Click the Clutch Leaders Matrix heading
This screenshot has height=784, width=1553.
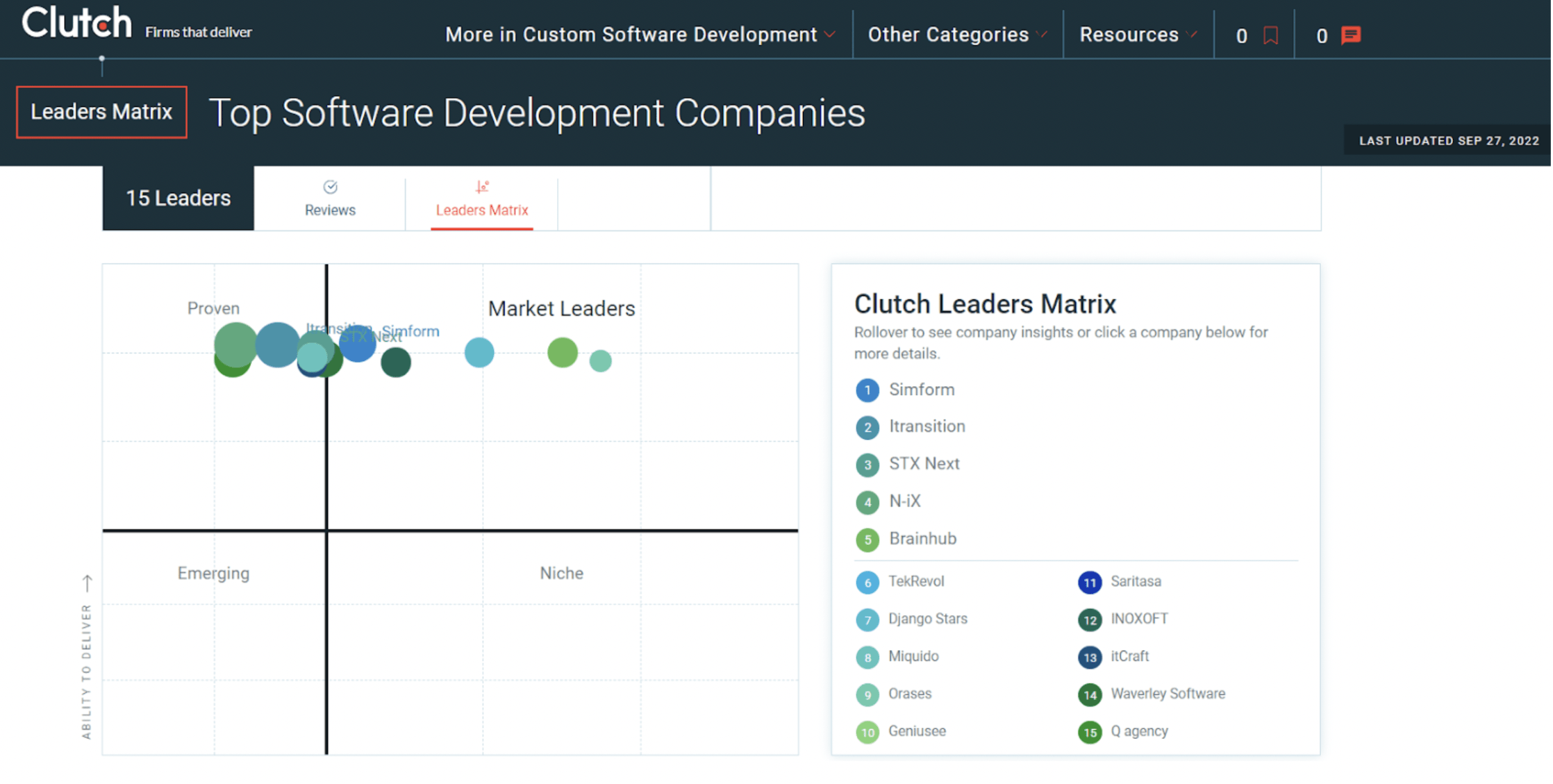coord(985,304)
